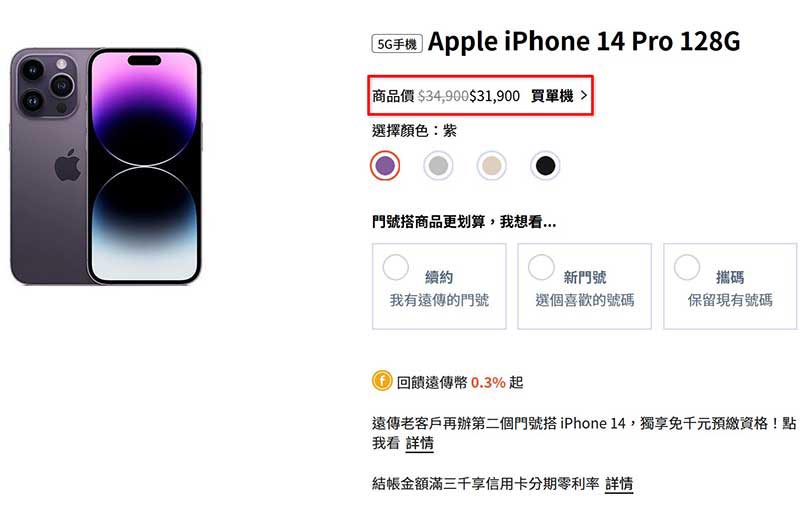
Task: Open 詳情 link for zero-interest installment
Action: [x=619, y=483]
